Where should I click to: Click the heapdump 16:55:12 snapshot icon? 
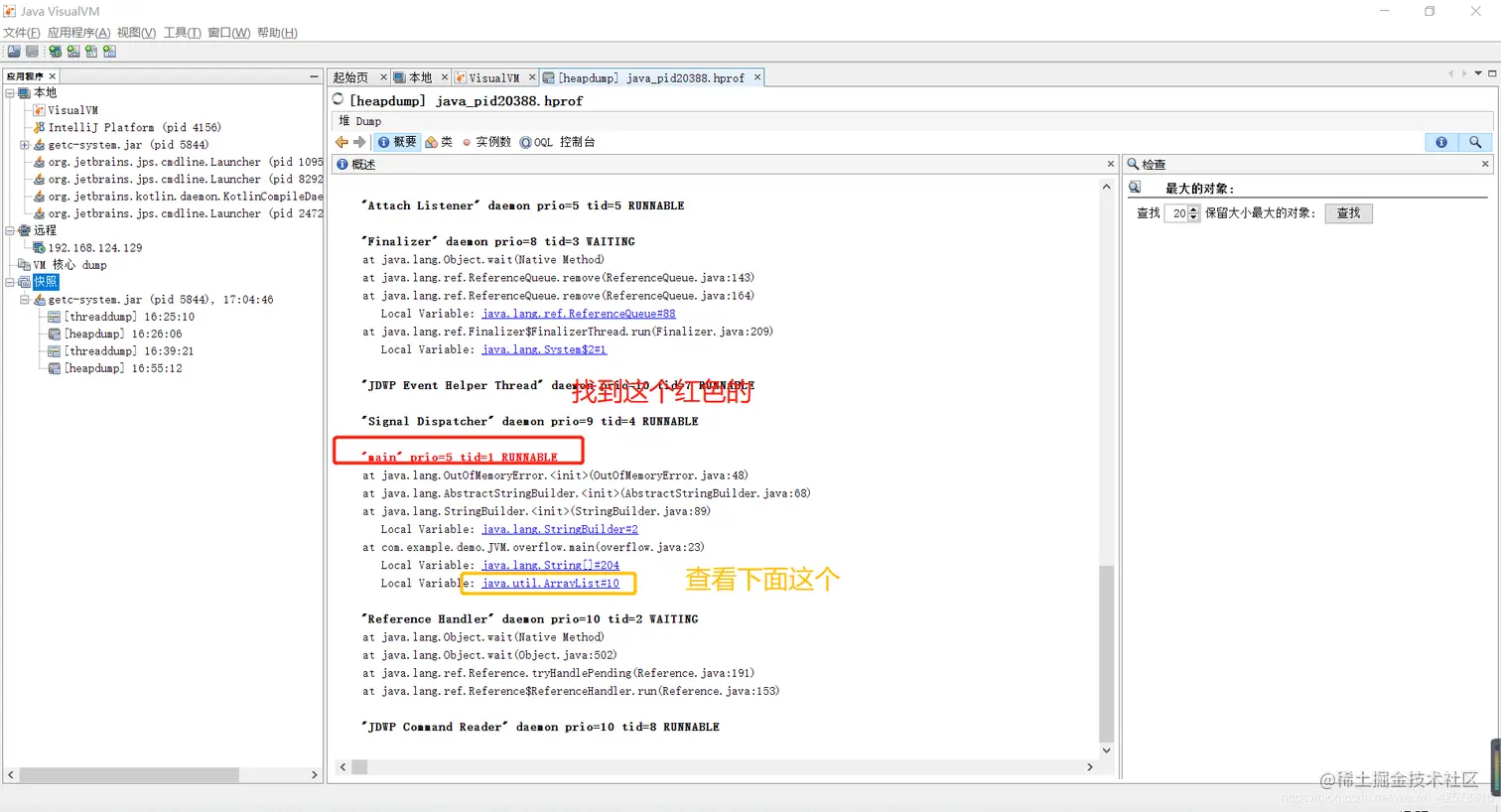pos(56,368)
